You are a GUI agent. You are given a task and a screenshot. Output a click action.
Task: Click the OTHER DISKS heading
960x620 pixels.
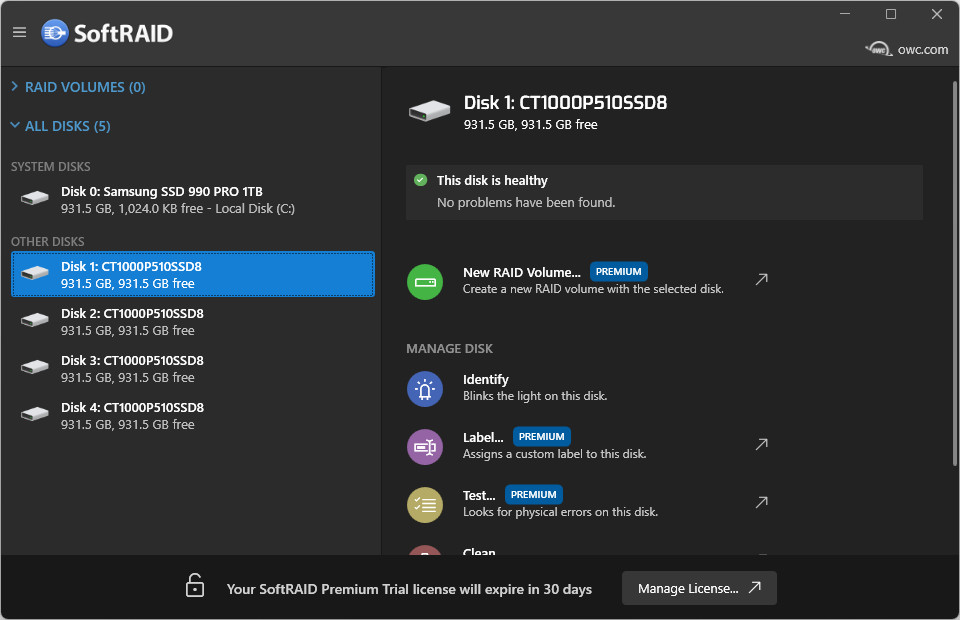click(48, 242)
